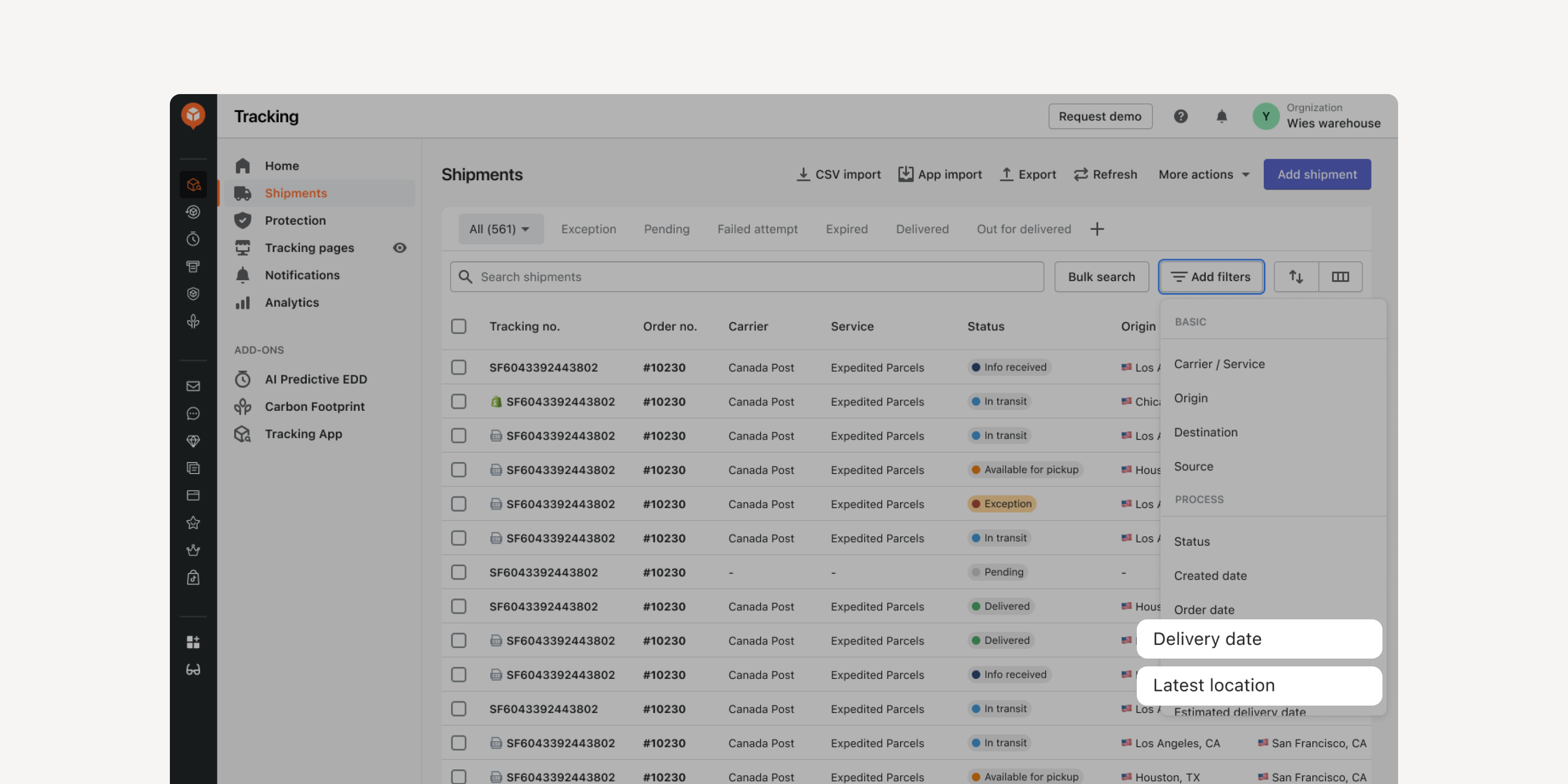Click the Export button

[x=1028, y=175]
